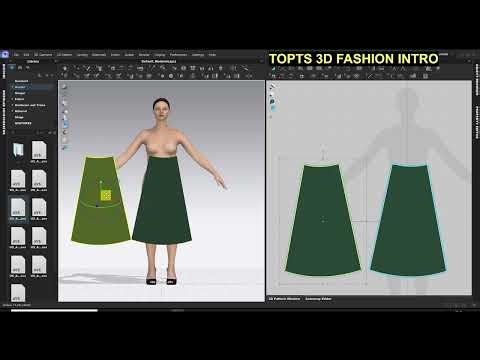Select the last file thumbnail alone in the bottom row
The width and height of the screenshot is (480, 360).
(18, 292)
